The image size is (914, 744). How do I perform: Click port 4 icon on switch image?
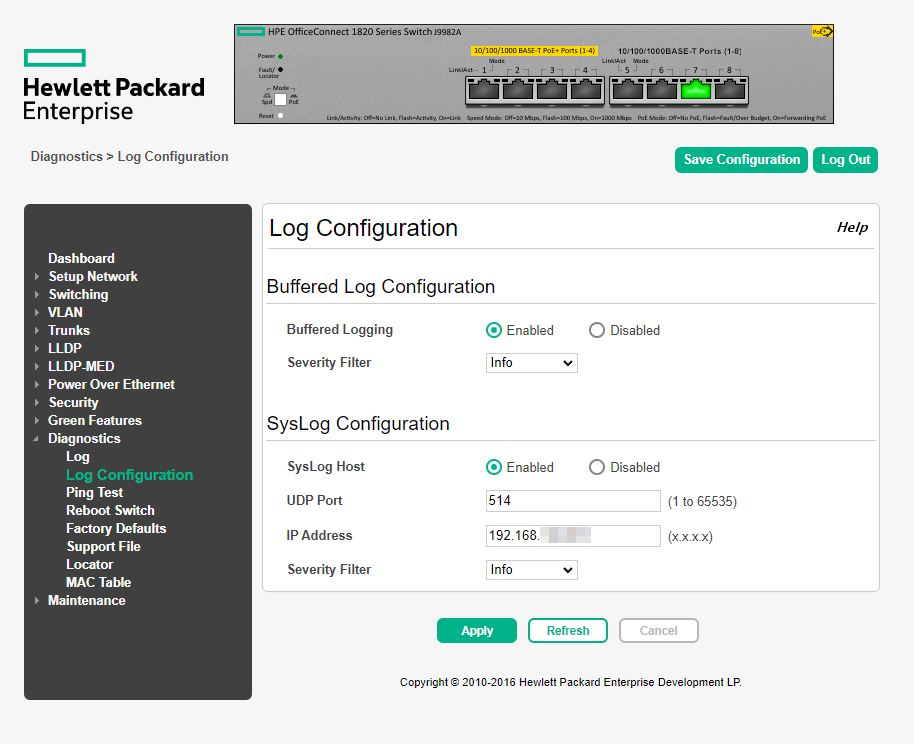(586, 90)
